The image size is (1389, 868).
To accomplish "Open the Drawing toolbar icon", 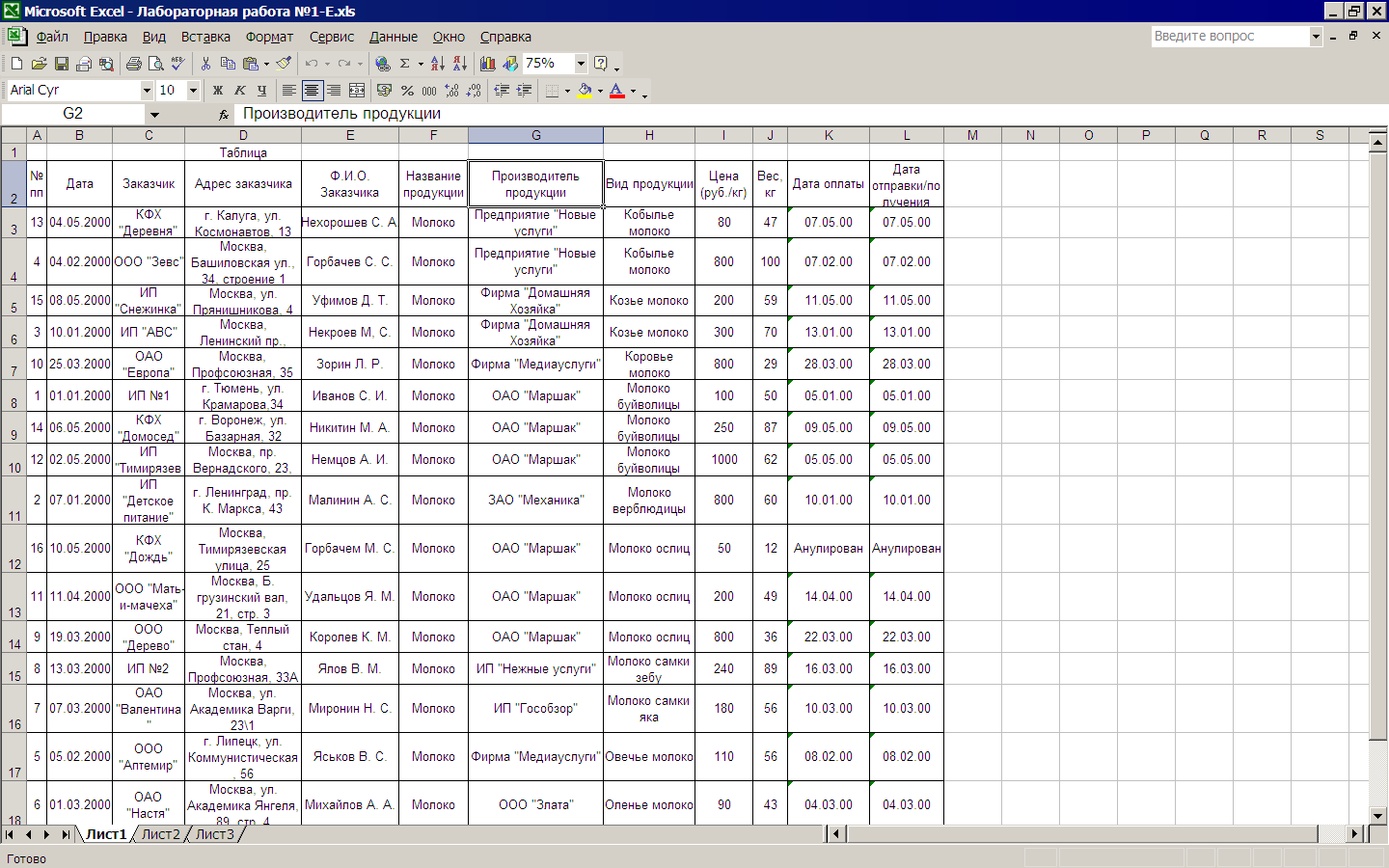I will point(510,64).
